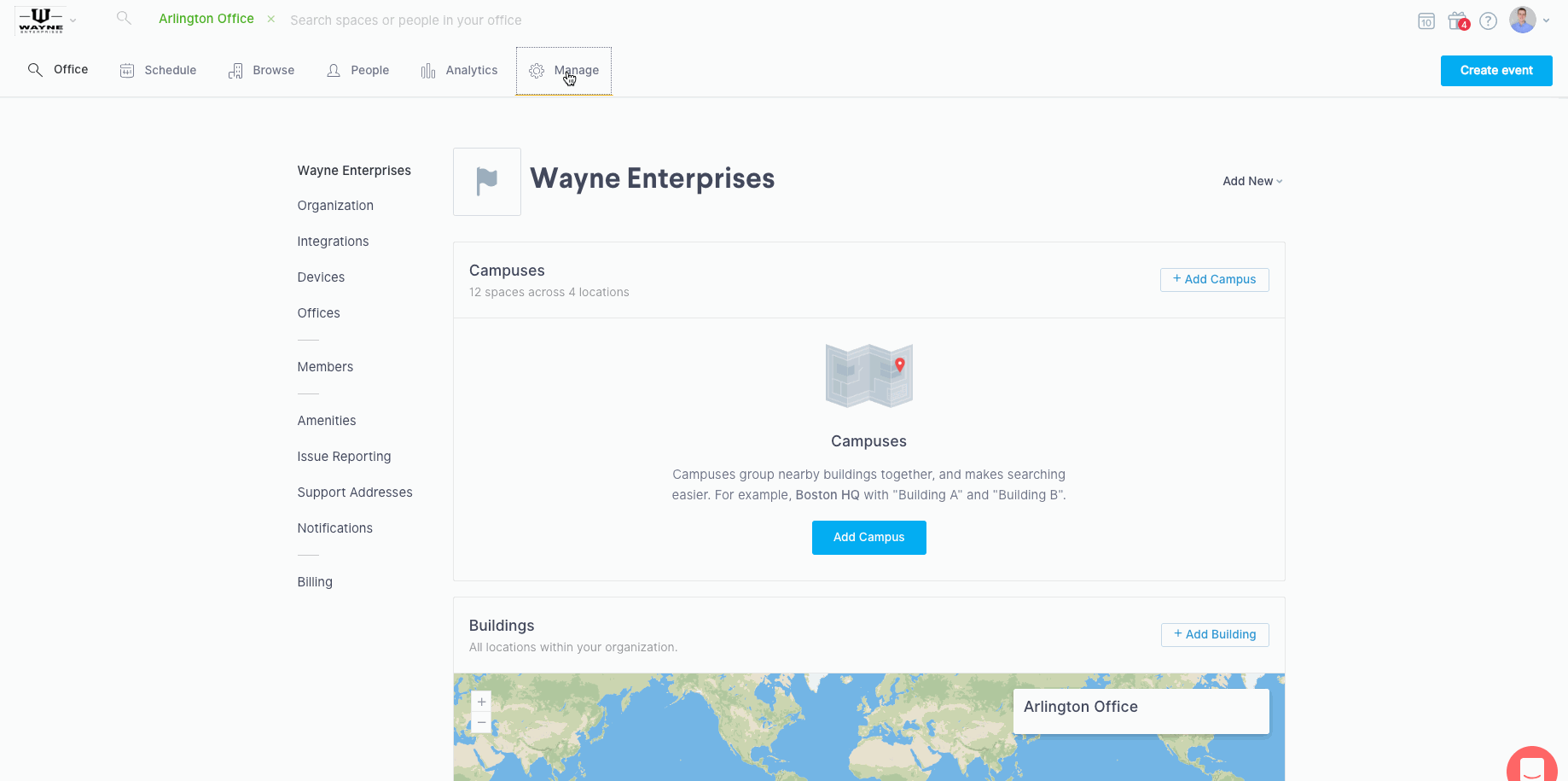Open Members in sidebar
This screenshot has height=781, width=1568.
pos(325,367)
